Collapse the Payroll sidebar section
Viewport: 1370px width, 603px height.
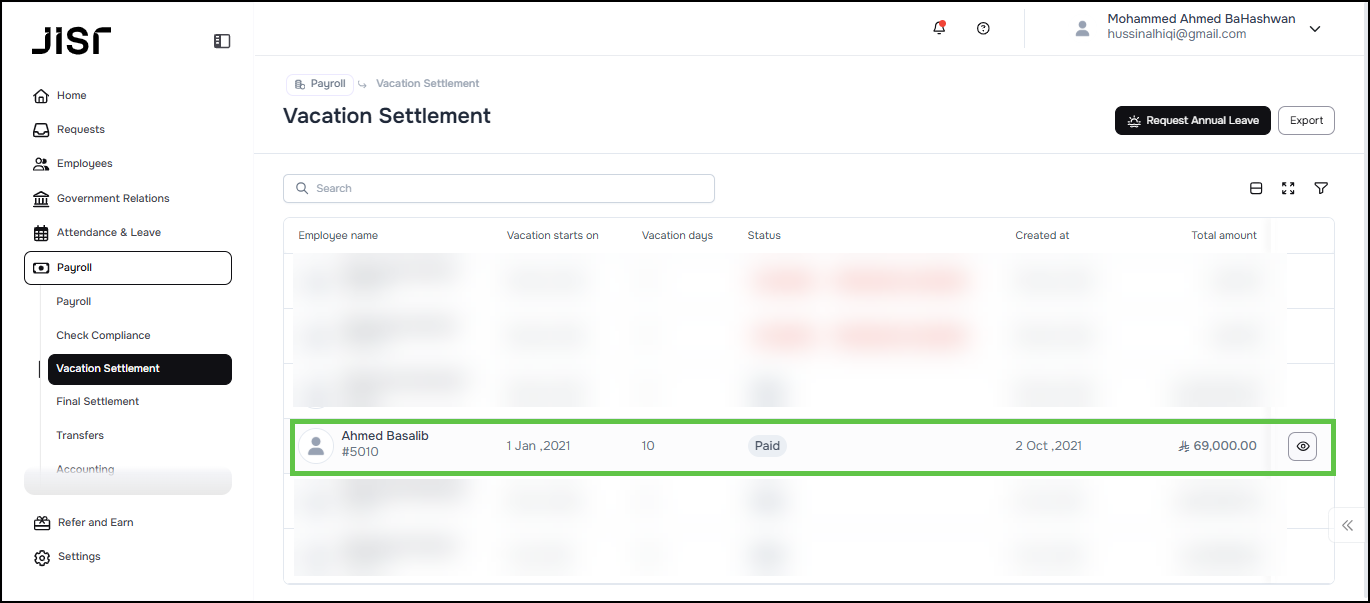click(x=128, y=268)
